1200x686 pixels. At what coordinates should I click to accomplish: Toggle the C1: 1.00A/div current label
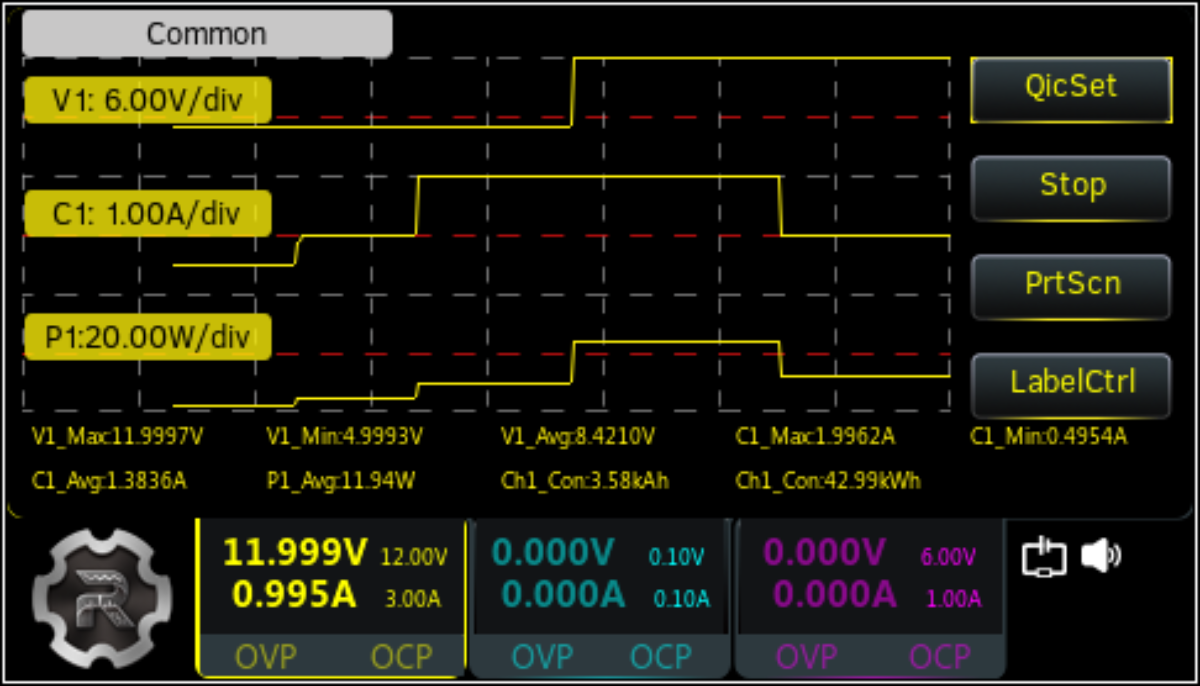tap(148, 213)
